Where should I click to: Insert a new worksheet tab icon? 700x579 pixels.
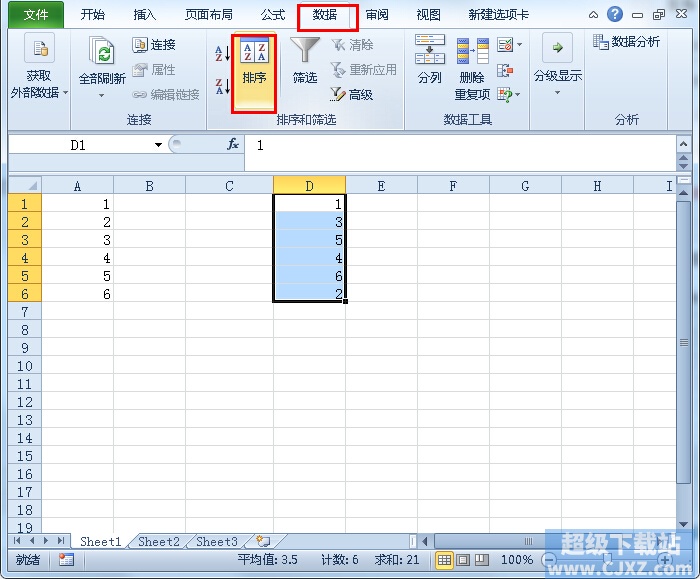pos(263,541)
